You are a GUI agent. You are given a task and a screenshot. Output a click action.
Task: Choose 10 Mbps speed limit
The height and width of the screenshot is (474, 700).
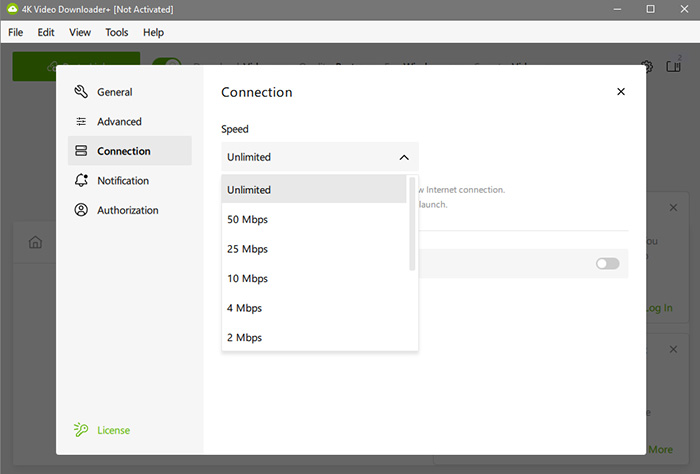[x=314, y=278]
